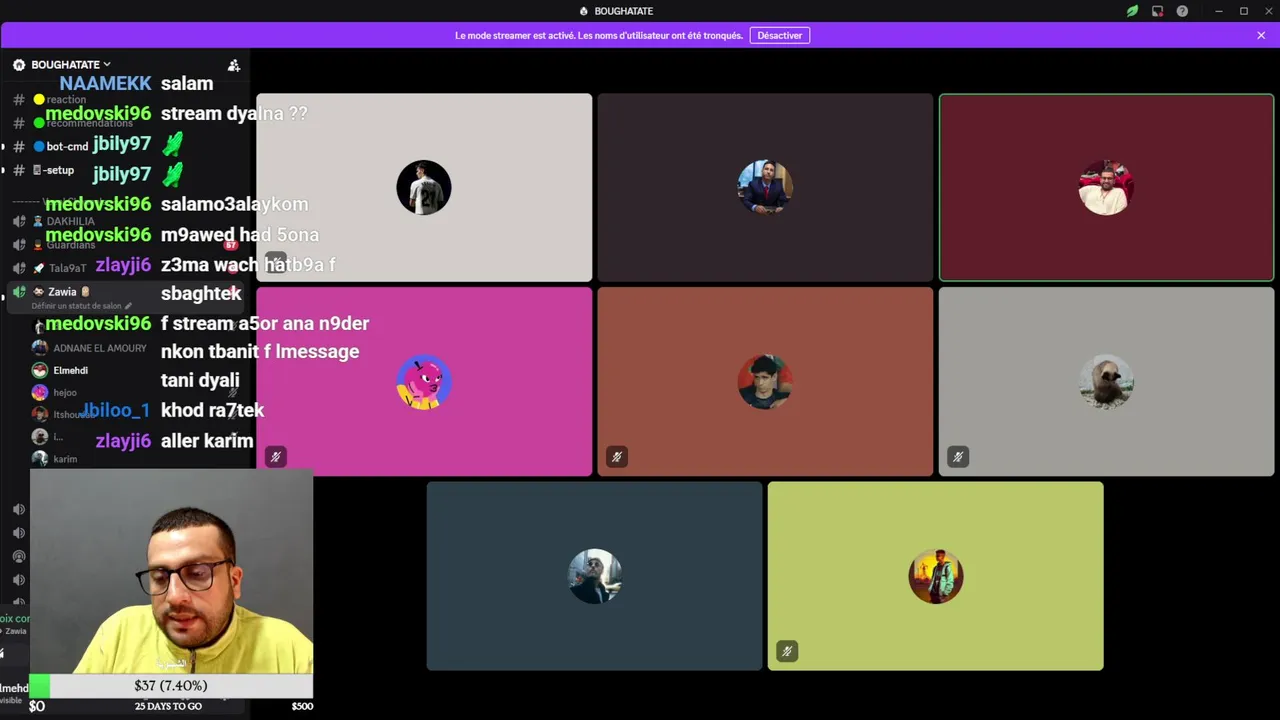Select the gray tile with white-clothed avatar
1280x720 pixels.
pos(1106,382)
